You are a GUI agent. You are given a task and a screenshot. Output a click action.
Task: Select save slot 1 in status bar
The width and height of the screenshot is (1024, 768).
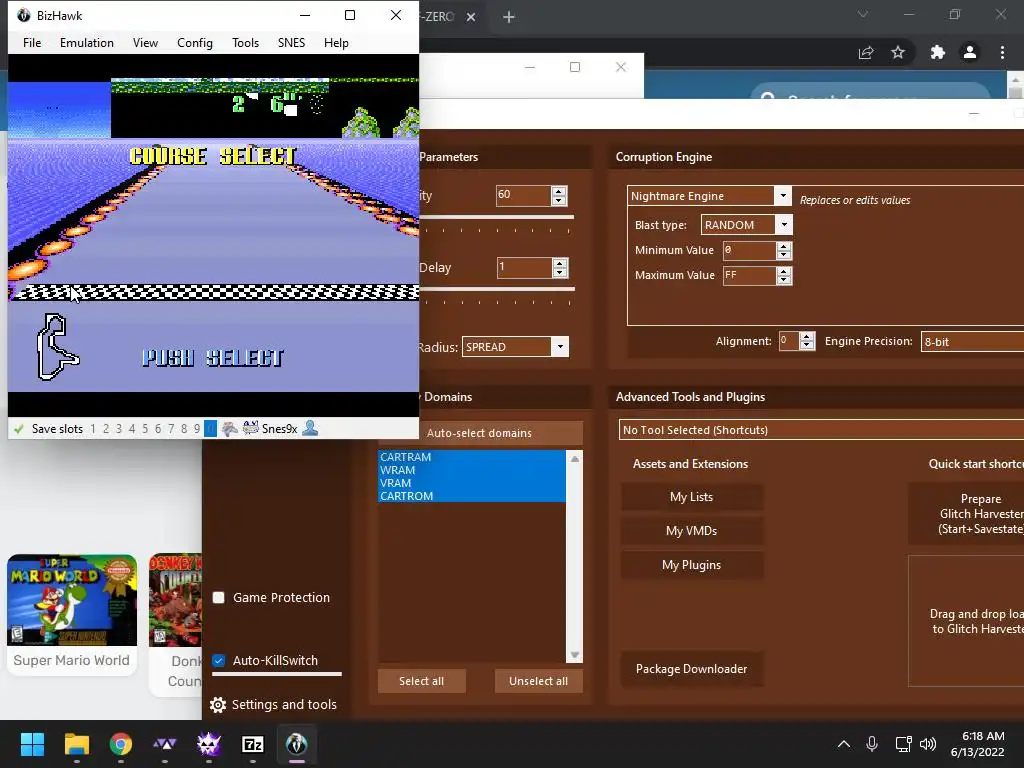coord(93,429)
